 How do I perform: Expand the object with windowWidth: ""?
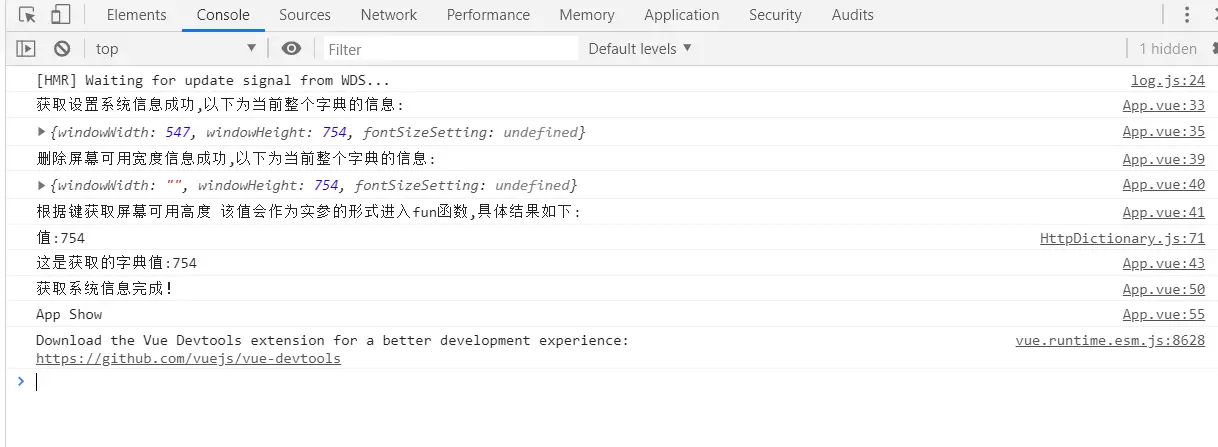pyautogui.click(x=41, y=185)
